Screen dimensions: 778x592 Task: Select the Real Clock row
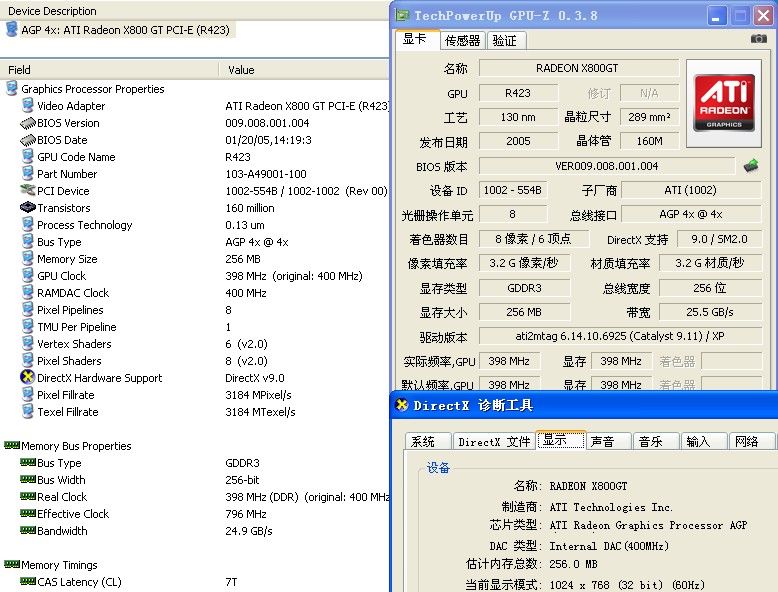194,496
